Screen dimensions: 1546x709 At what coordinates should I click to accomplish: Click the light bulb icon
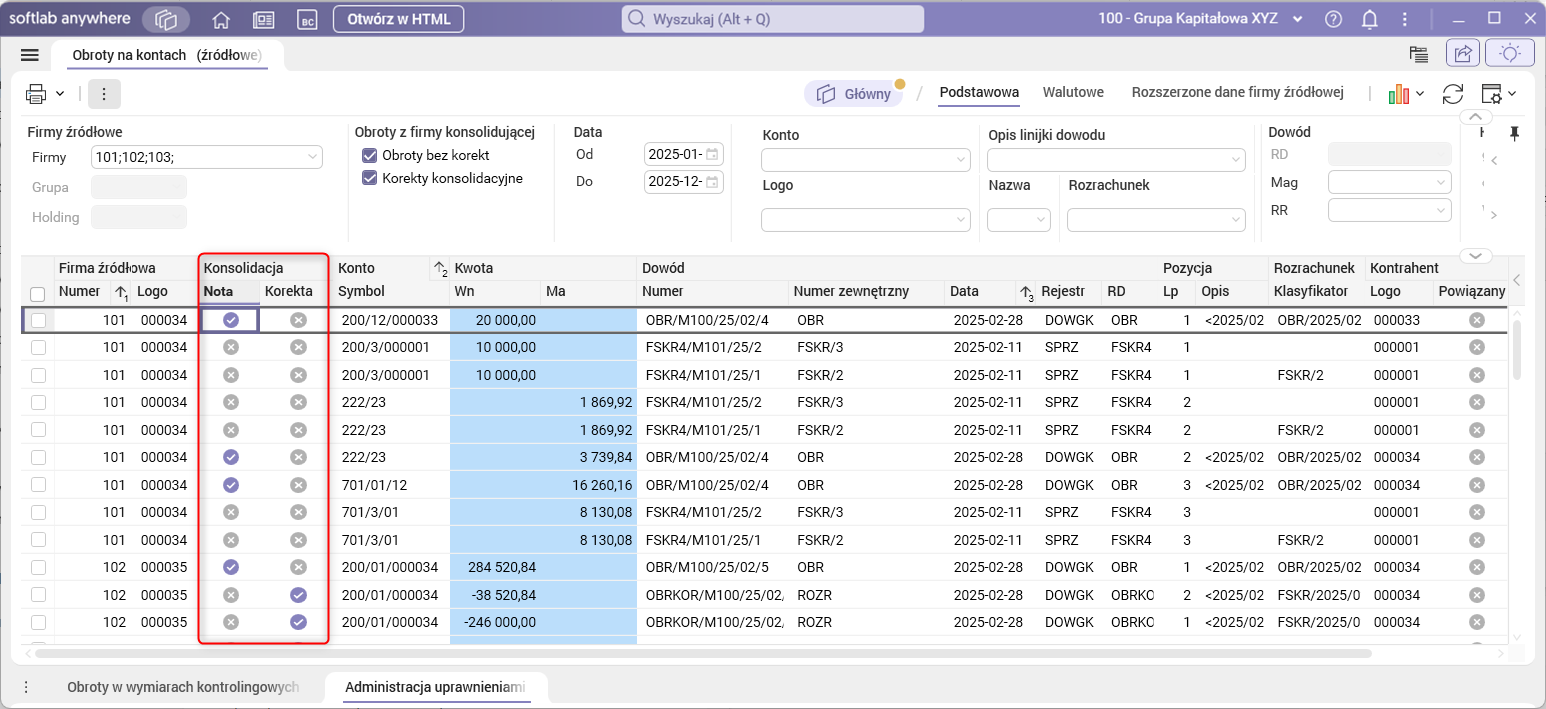(x=1510, y=54)
